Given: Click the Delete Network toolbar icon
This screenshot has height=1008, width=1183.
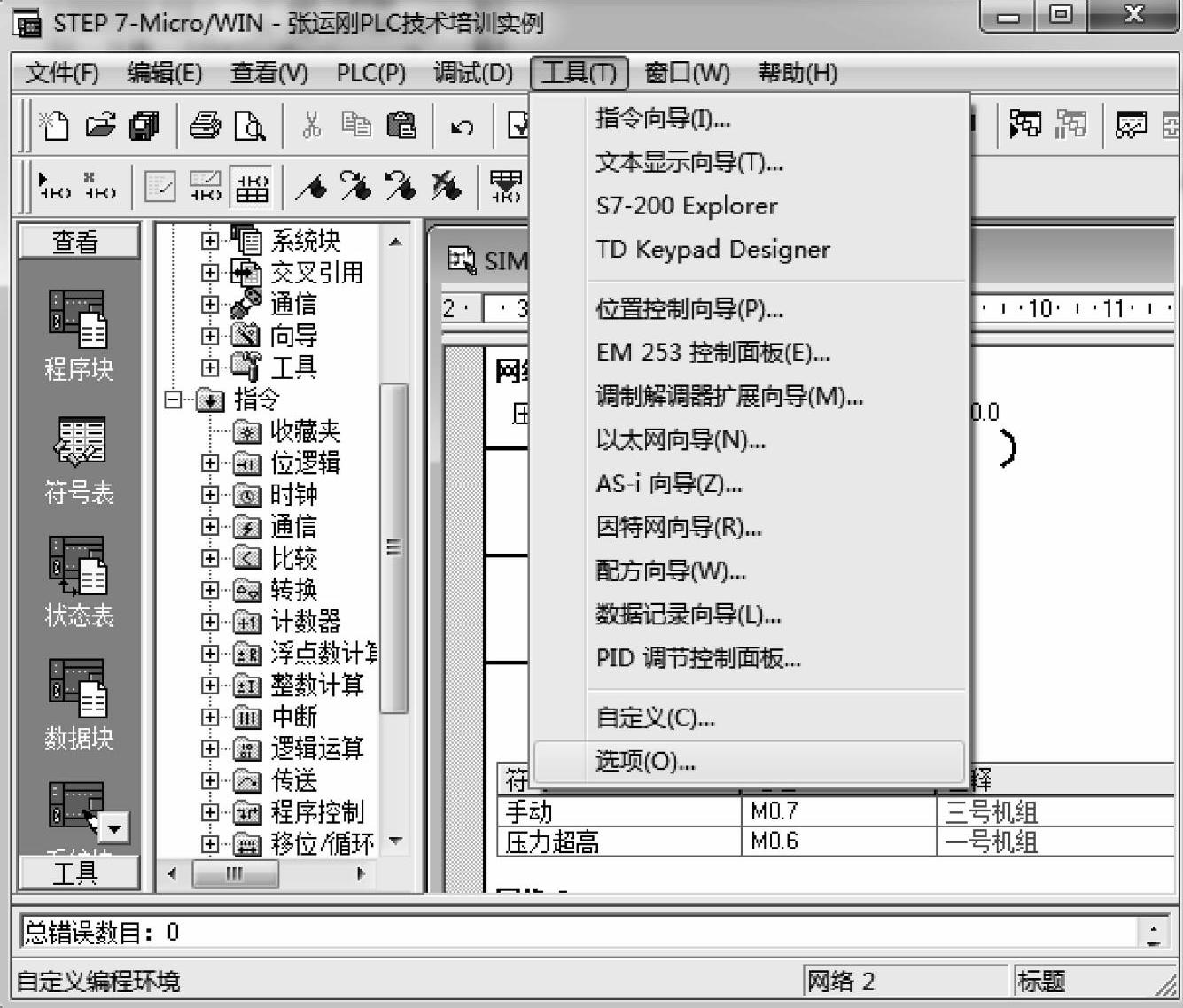Looking at the screenshot, I should (100, 186).
